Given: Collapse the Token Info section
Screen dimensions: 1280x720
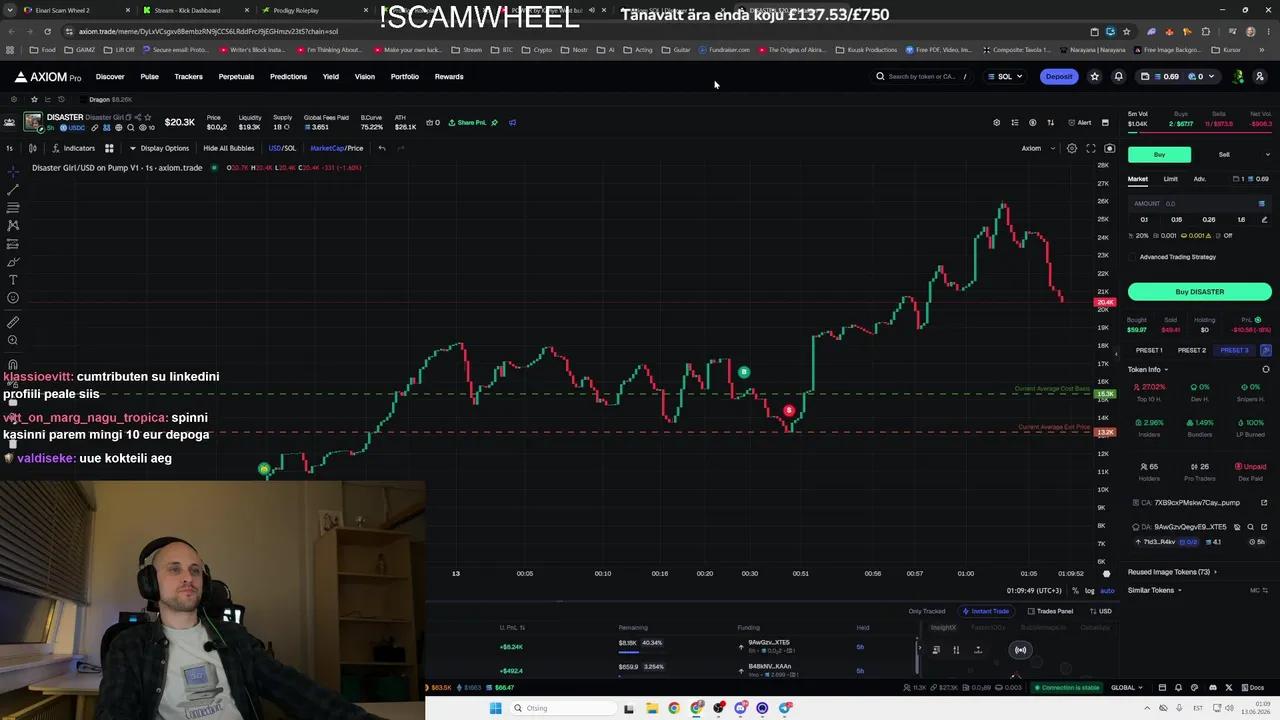Looking at the screenshot, I should pyautogui.click(x=1148, y=369).
